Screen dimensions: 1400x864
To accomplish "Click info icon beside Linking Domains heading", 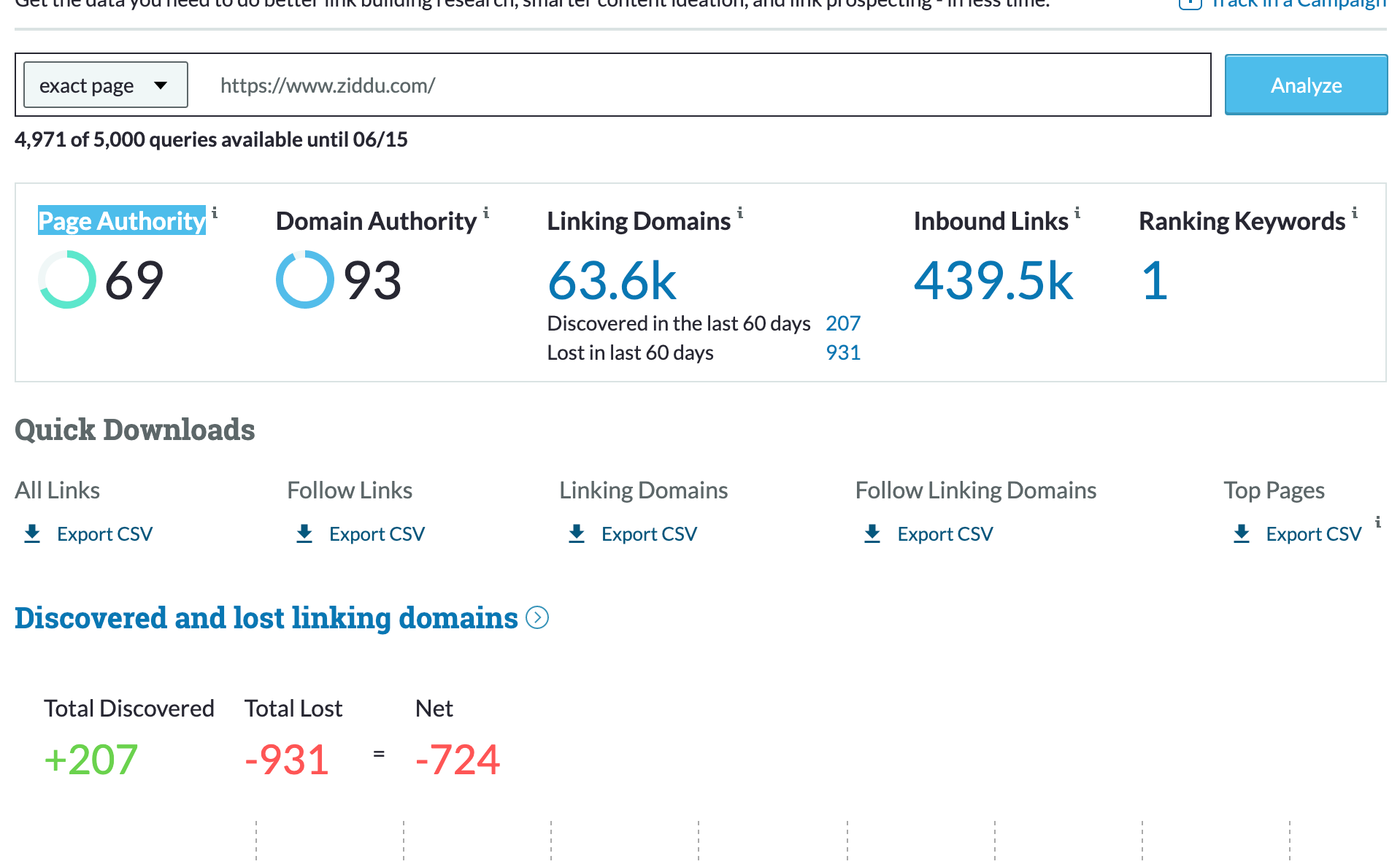I will [x=740, y=215].
